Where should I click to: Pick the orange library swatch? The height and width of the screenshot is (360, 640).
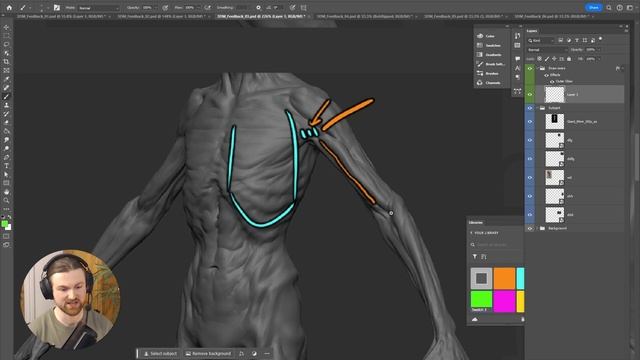tap(504, 278)
